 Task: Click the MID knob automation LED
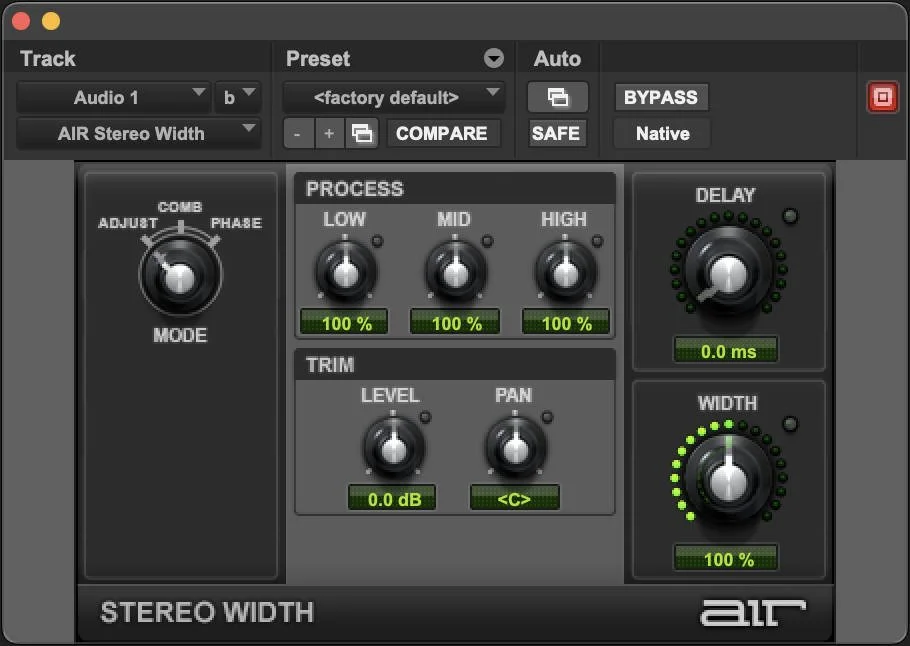pos(487,240)
